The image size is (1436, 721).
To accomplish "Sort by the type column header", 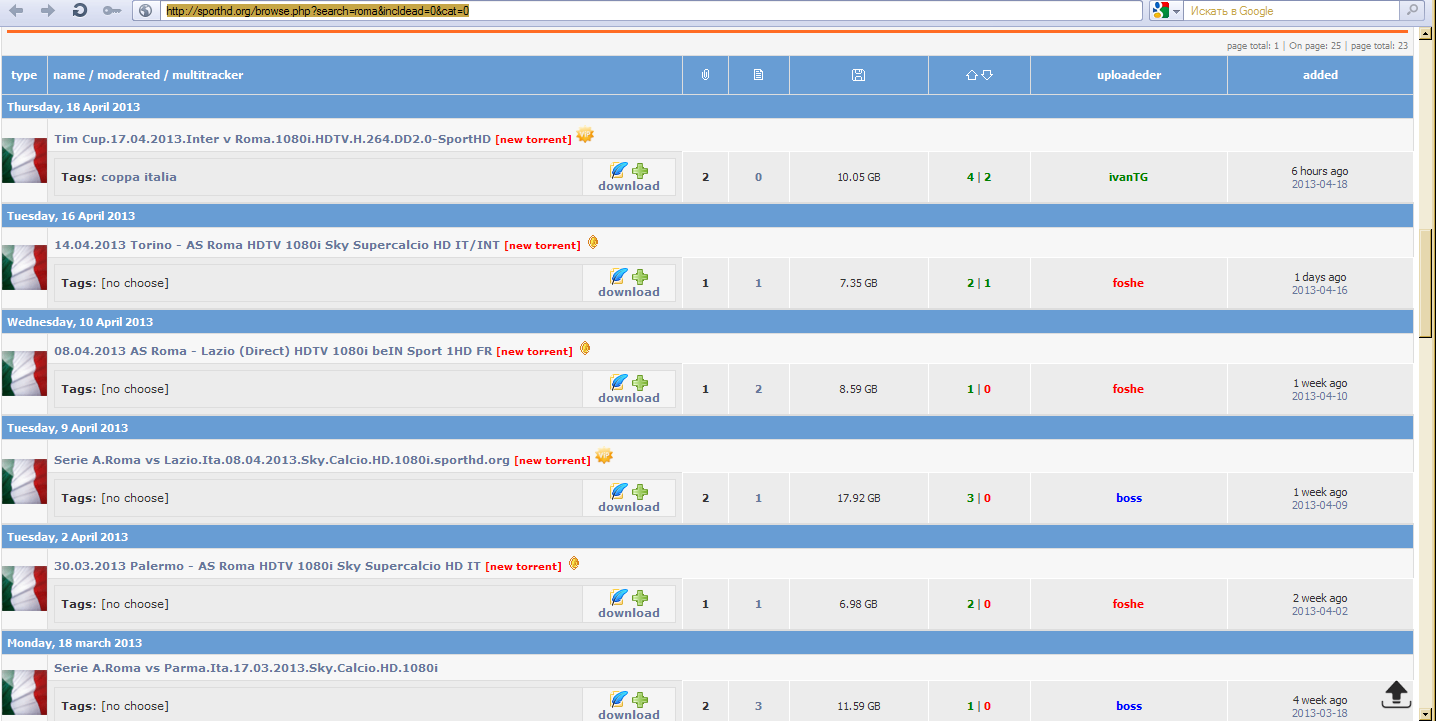I will point(24,75).
